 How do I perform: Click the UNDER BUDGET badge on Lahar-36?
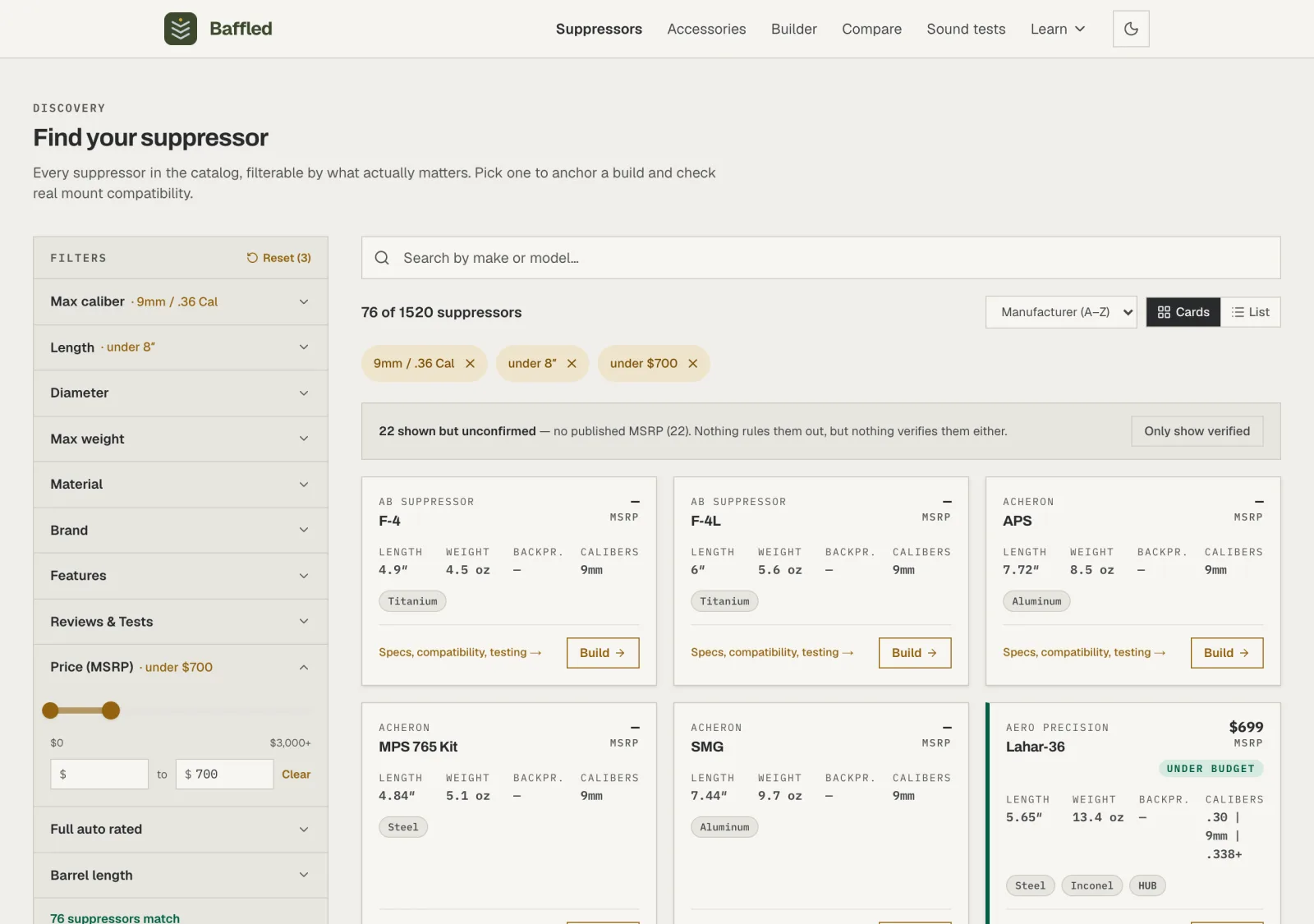tap(1211, 769)
